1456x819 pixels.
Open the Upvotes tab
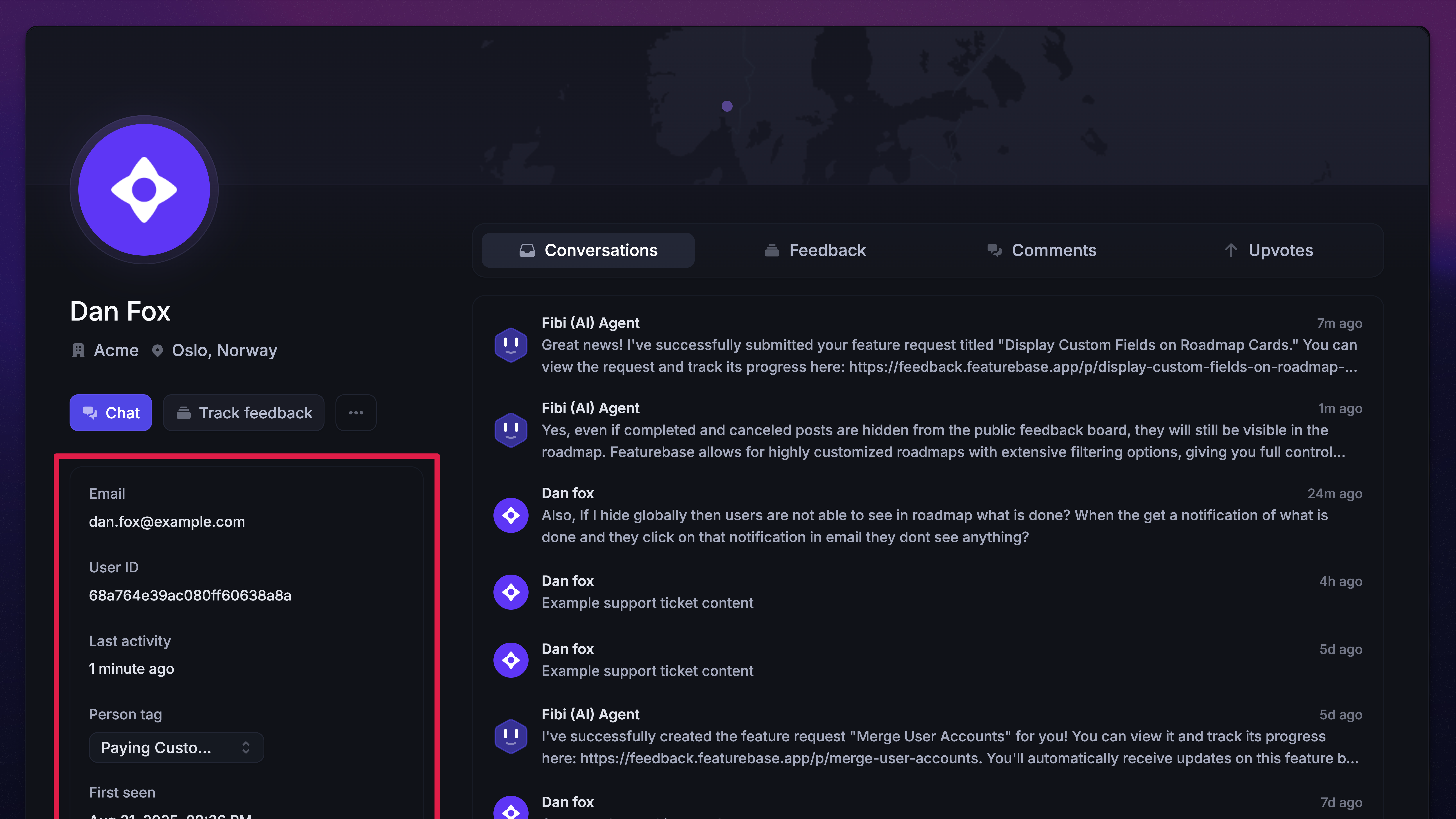[1268, 250]
